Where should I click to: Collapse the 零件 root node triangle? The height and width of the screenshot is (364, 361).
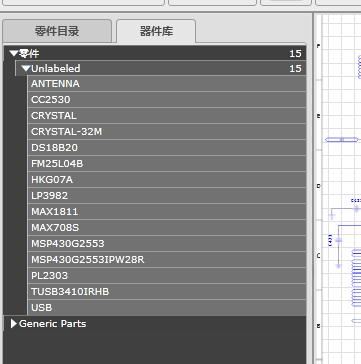tap(14, 53)
